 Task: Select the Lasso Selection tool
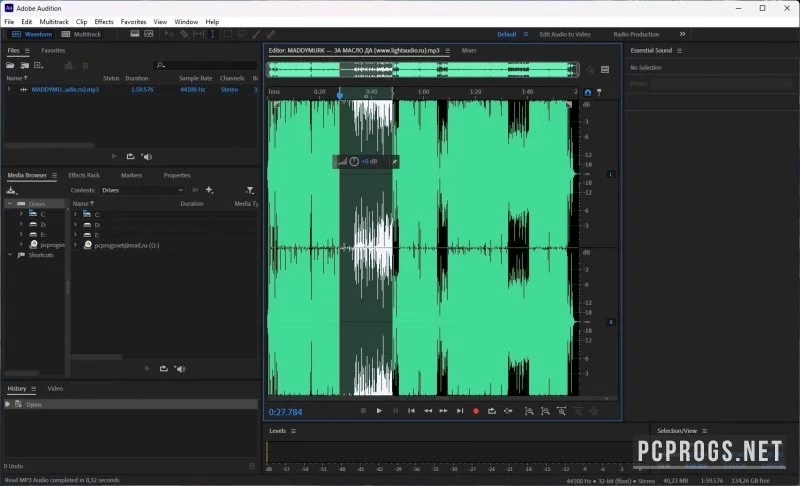(242, 34)
